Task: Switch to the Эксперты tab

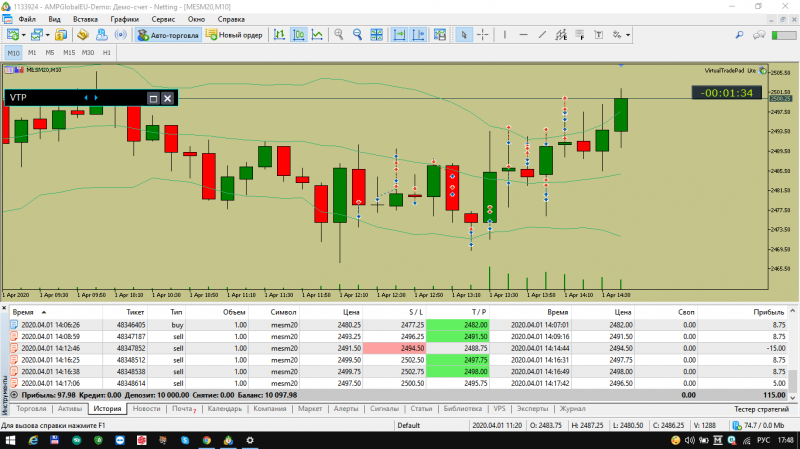Action: (532, 409)
